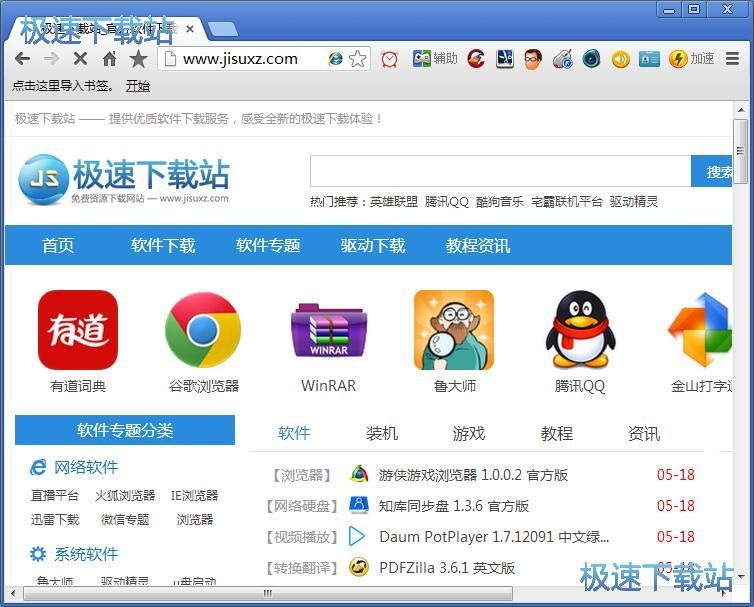Viewport: 754px width, 607px height.
Task: Stop loading the current page
Action: point(80,59)
